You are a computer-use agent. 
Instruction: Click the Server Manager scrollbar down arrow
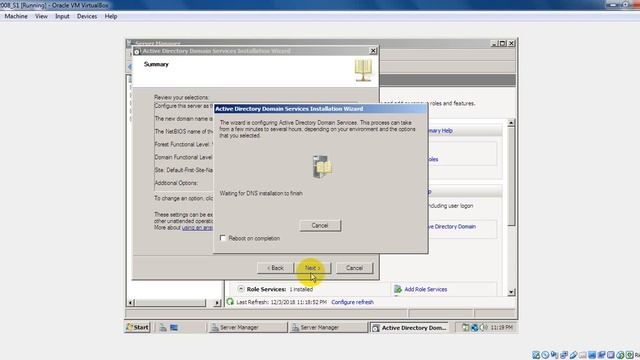[511, 292]
